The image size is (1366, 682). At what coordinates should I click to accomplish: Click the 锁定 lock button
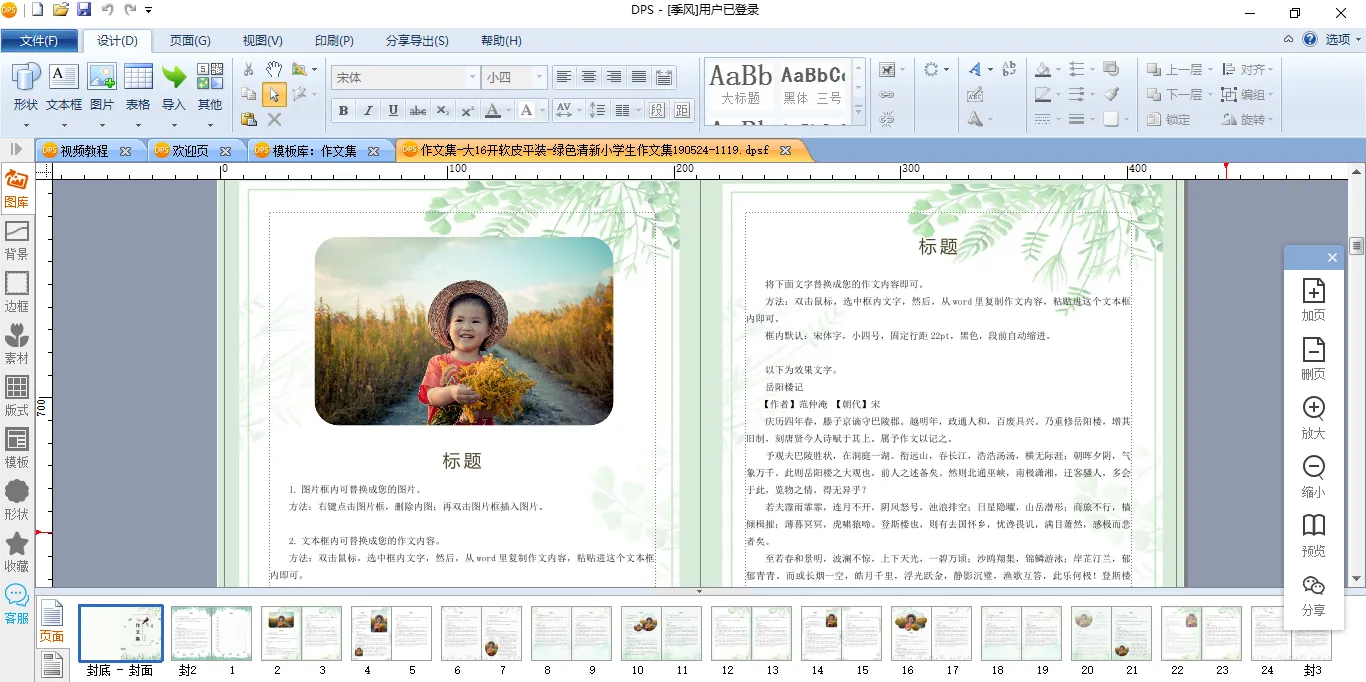(1168, 119)
